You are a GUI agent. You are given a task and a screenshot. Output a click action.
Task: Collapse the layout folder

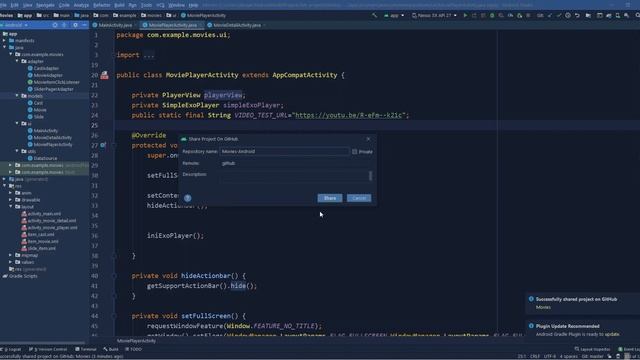tap(11, 207)
